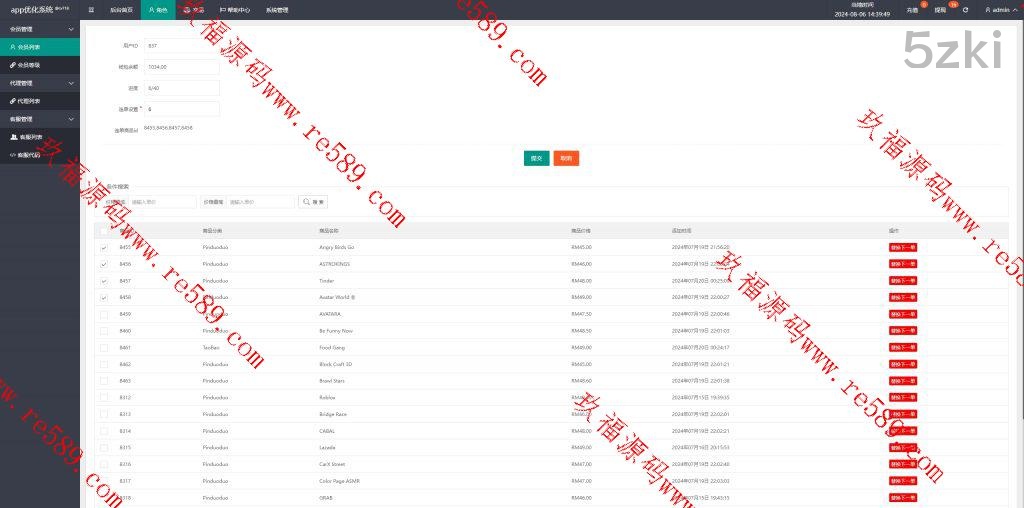Click the orange 取消 cancel button
Image resolution: width=1024 pixels, height=508 pixels.
tap(566, 158)
